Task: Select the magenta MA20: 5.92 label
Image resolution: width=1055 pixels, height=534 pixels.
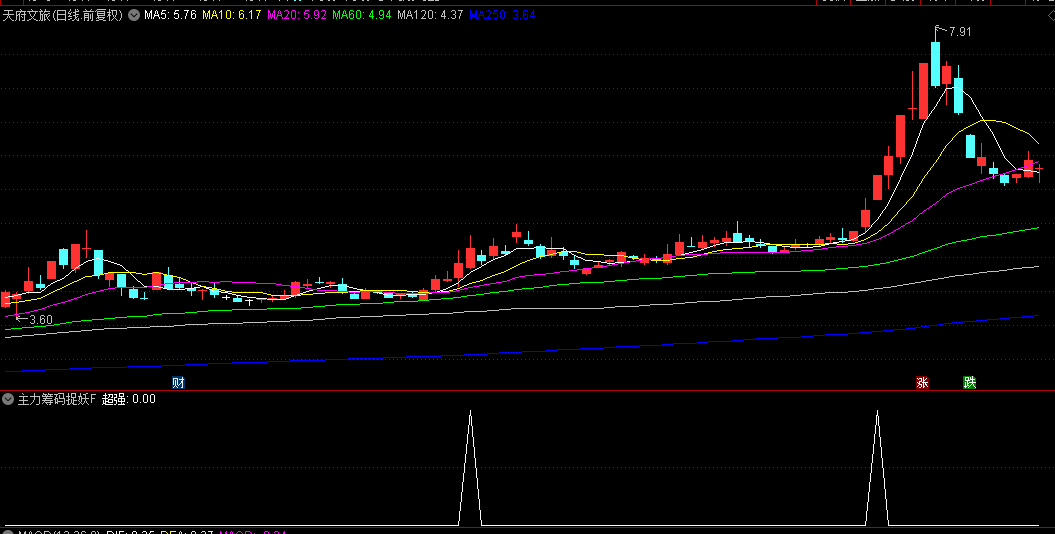Action: (297, 15)
